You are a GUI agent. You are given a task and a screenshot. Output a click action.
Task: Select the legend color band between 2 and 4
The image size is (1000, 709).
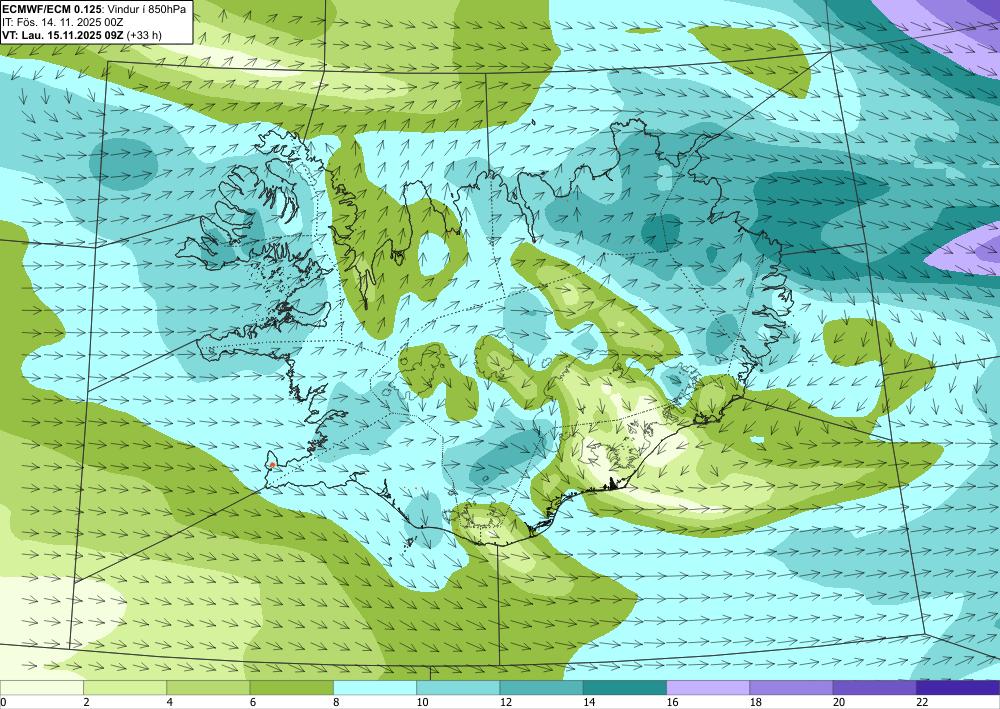125,688
